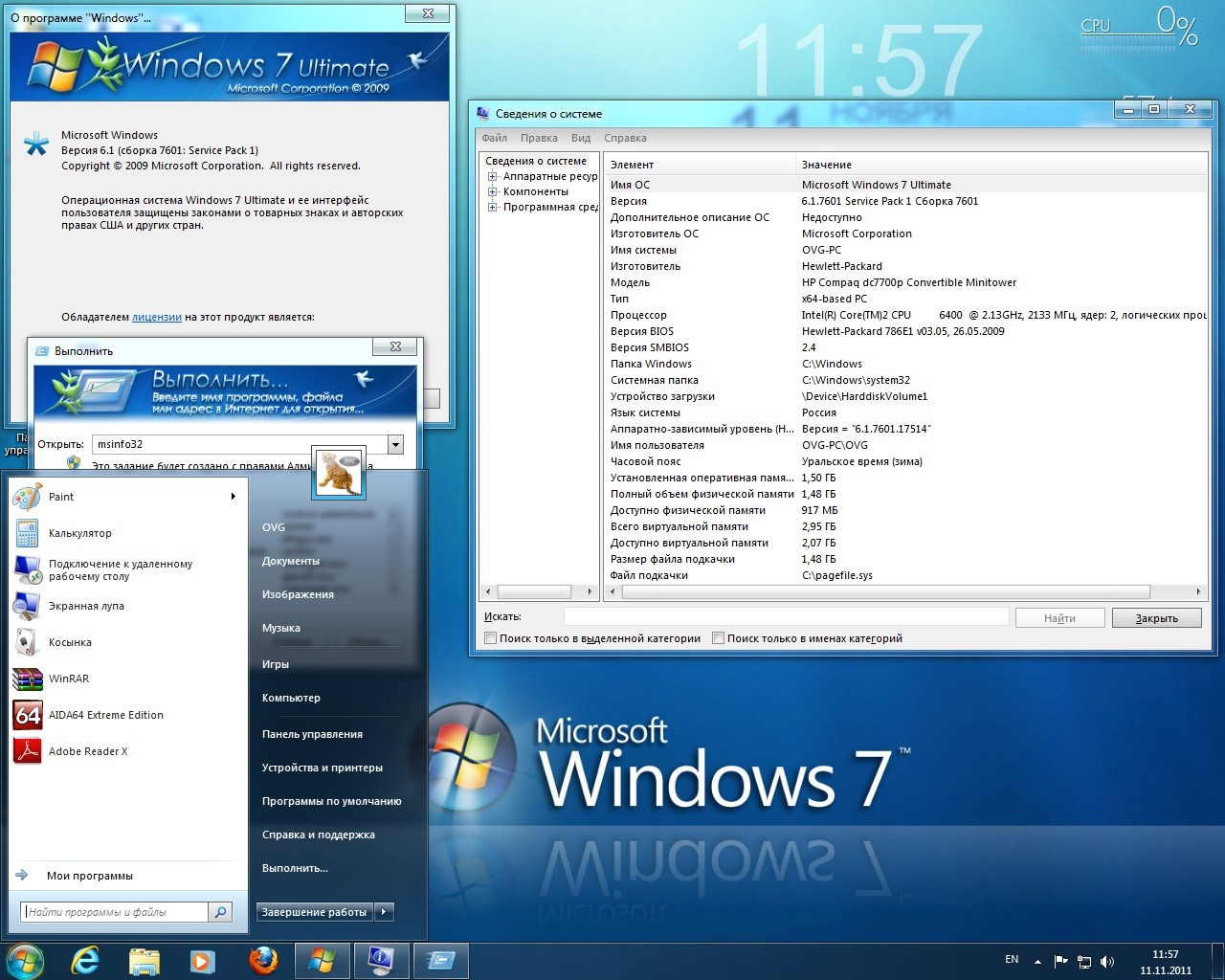This screenshot has height=980, width=1225.
Task: Click the Значение column header
Action: tap(1001, 165)
